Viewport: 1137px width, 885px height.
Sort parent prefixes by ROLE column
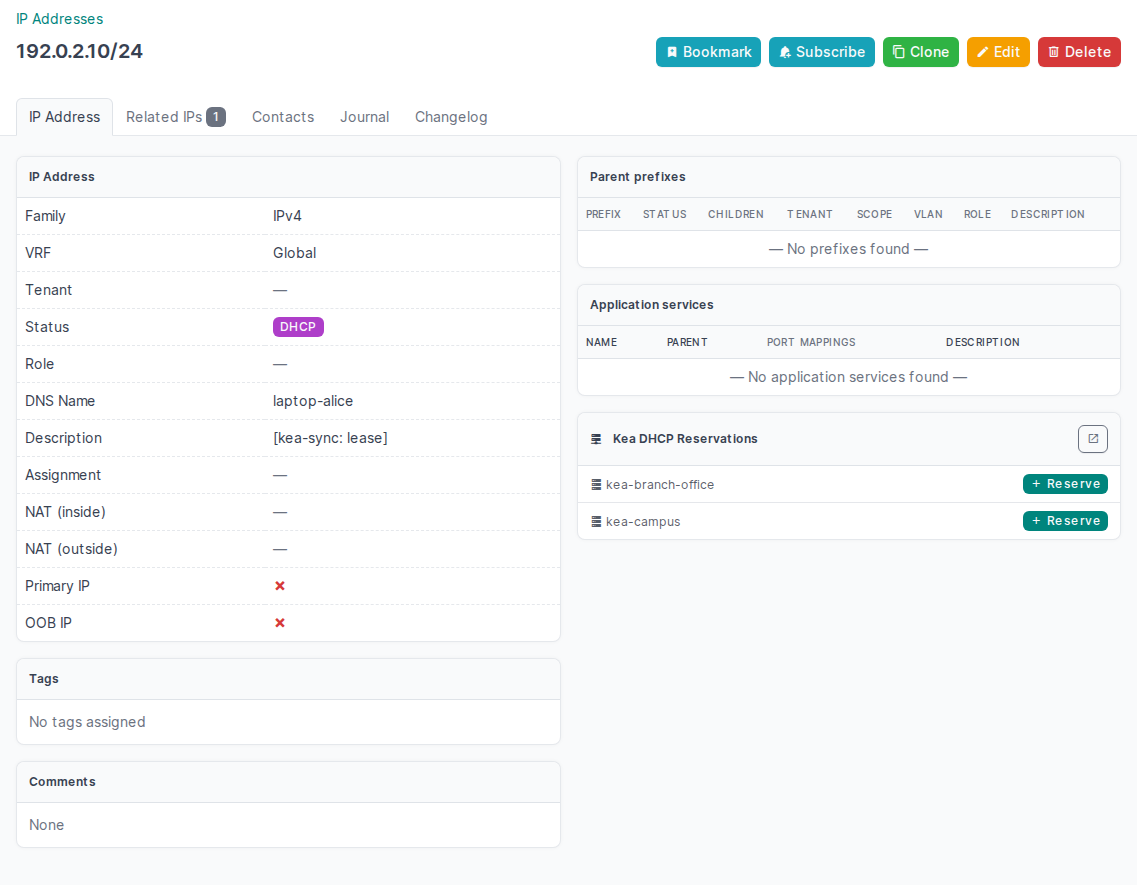[977, 215]
